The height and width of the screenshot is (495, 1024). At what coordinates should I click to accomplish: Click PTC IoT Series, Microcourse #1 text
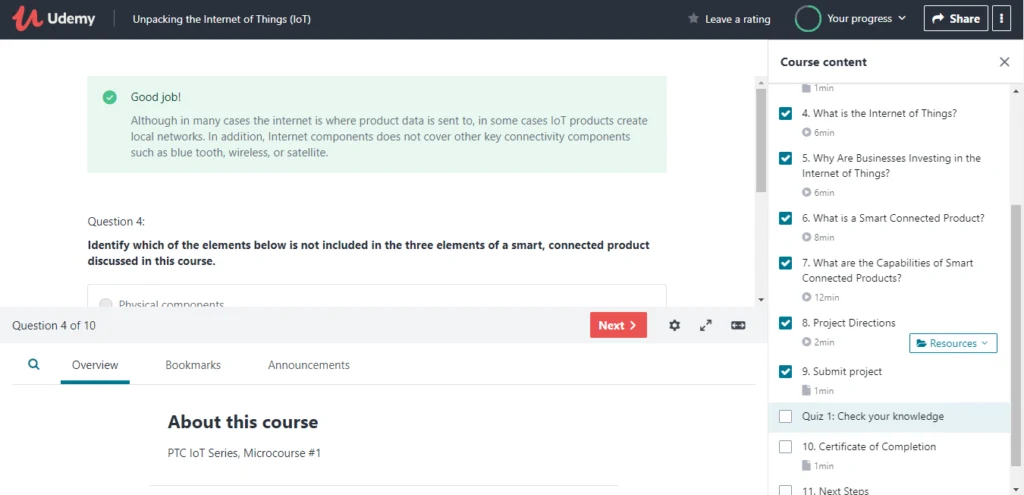[244, 453]
